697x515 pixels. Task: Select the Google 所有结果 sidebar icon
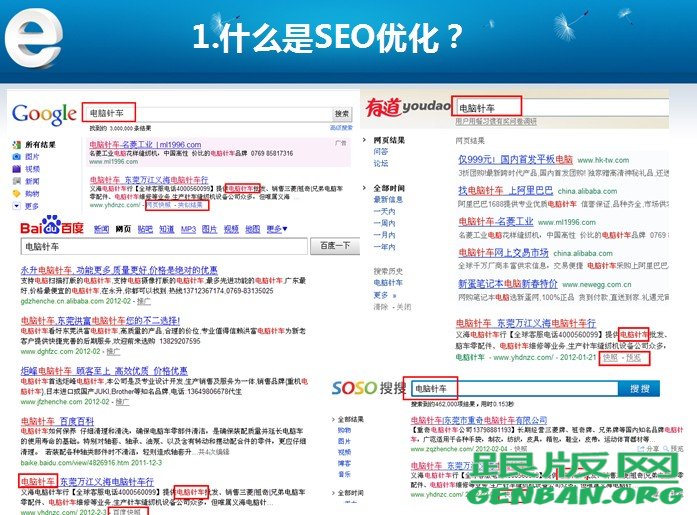click(17, 144)
